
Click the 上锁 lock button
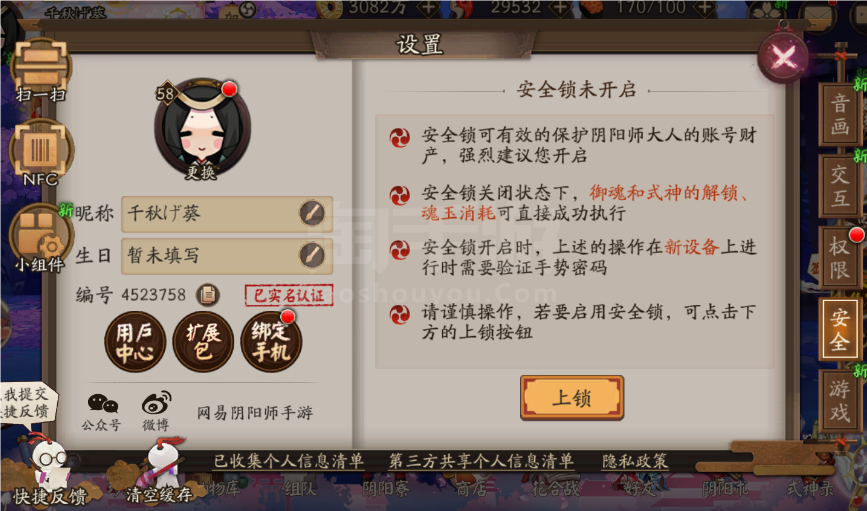pyautogui.click(x=572, y=398)
